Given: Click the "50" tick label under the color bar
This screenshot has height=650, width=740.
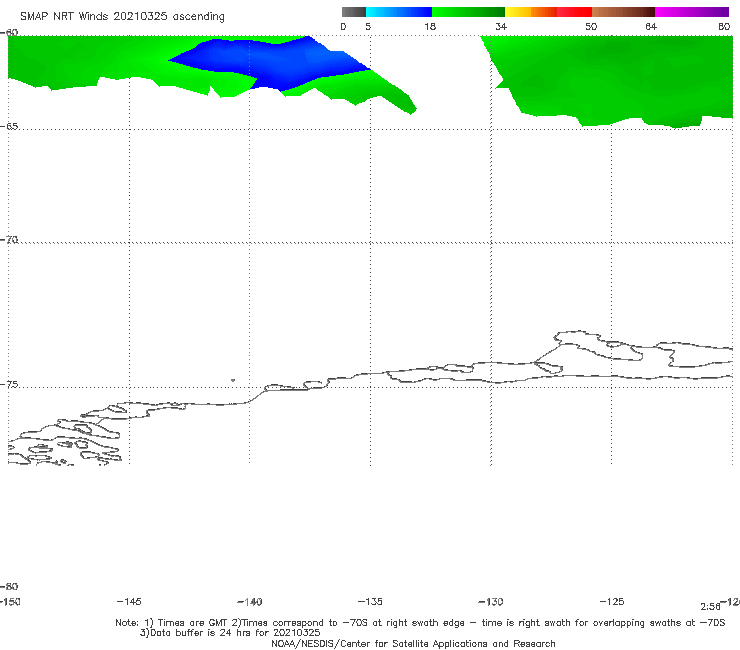Looking at the screenshot, I should click(x=591, y=26).
